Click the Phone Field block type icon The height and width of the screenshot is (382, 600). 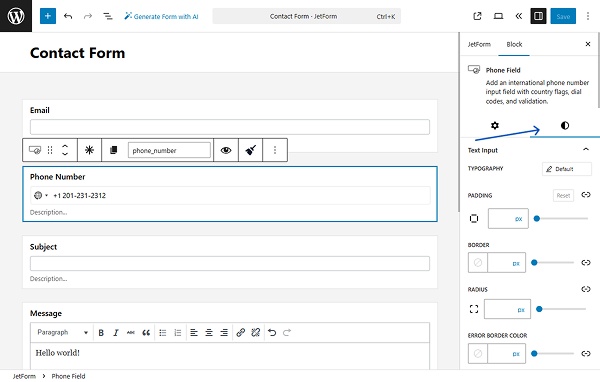[35, 150]
